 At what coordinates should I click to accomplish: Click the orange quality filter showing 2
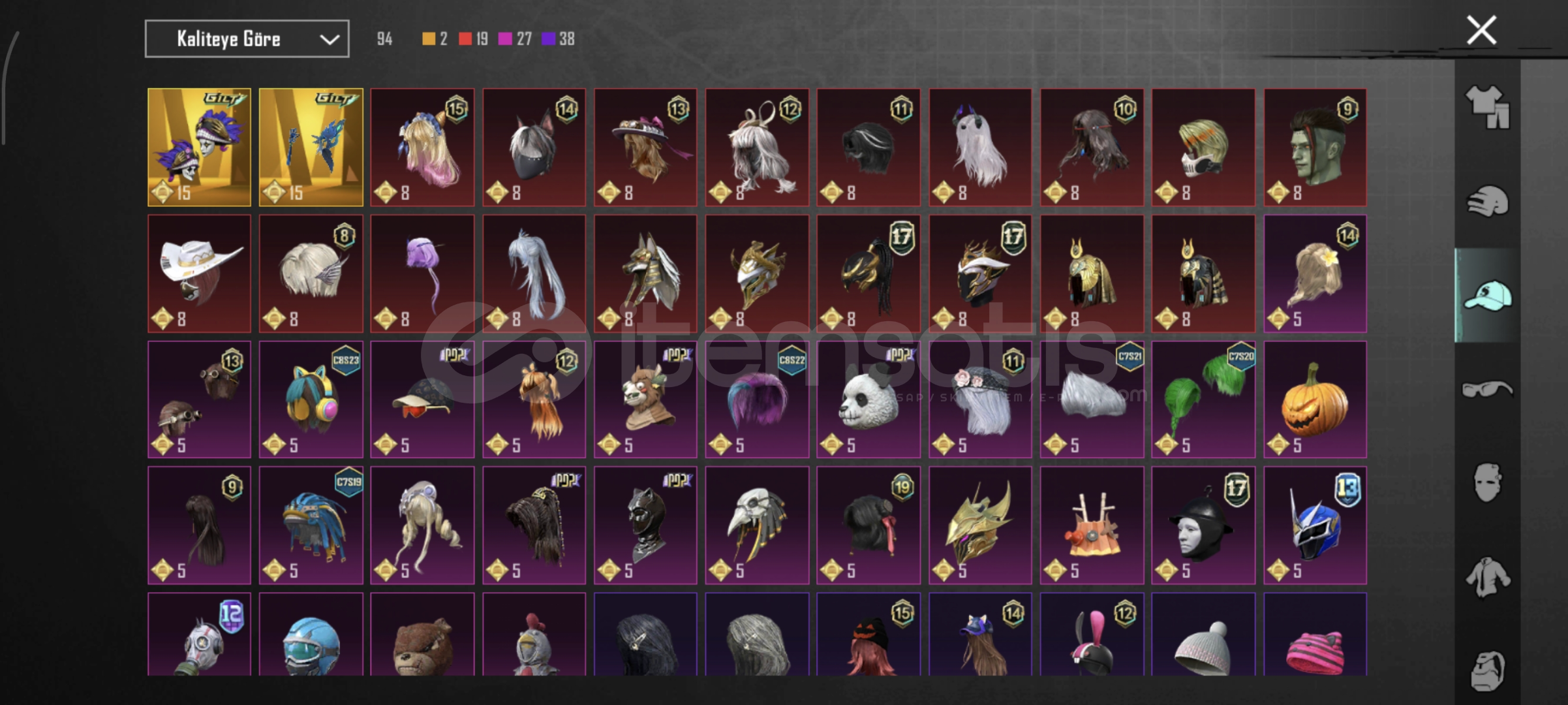pyautogui.click(x=435, y=39)
